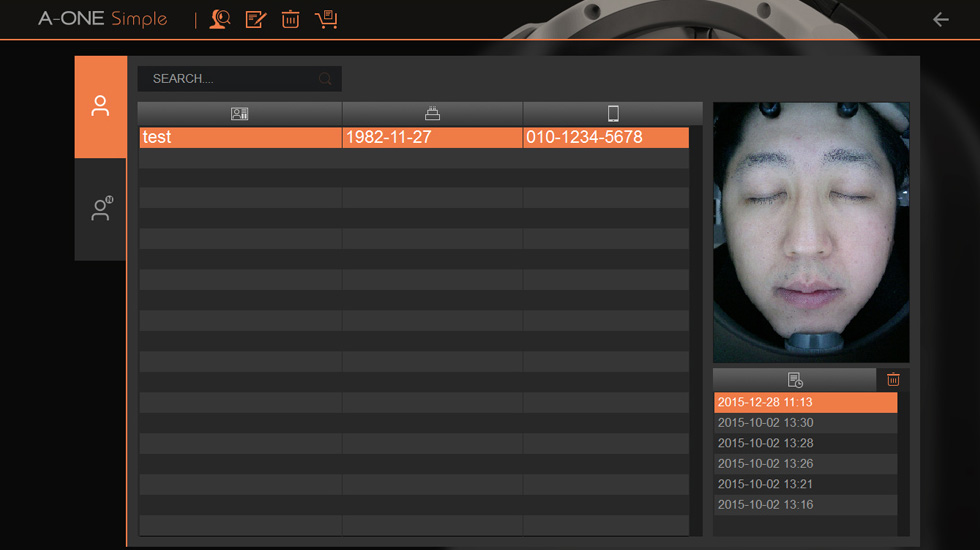This screenshot has width=980, height=550.
Task: Click the delete customer trash icon in toolbar
Action: 291,19
